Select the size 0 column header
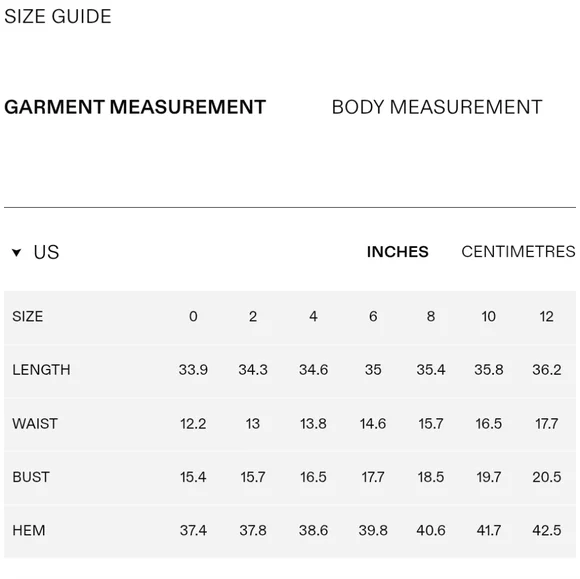 193,317
